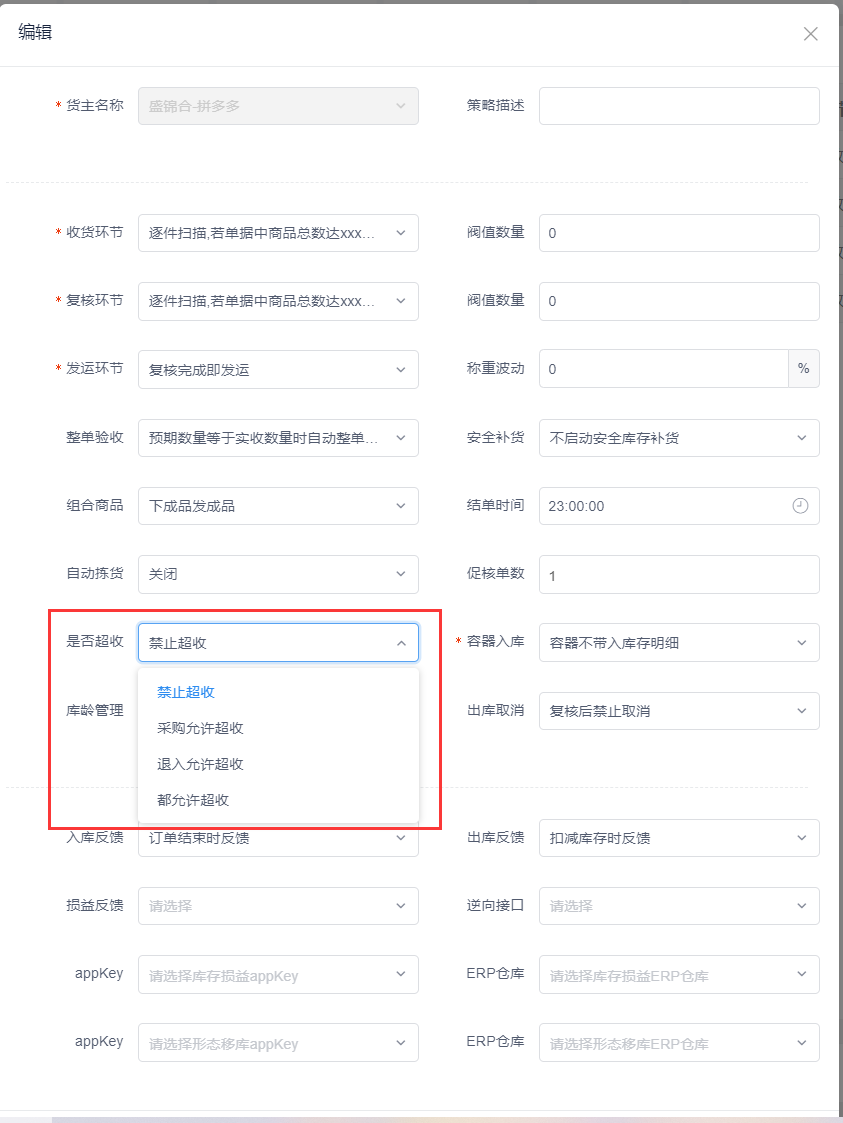Open the 库存损益ERP仓库 dropdown
Image resolution: width=843 pixels, height=1123 pixels.
679,974
